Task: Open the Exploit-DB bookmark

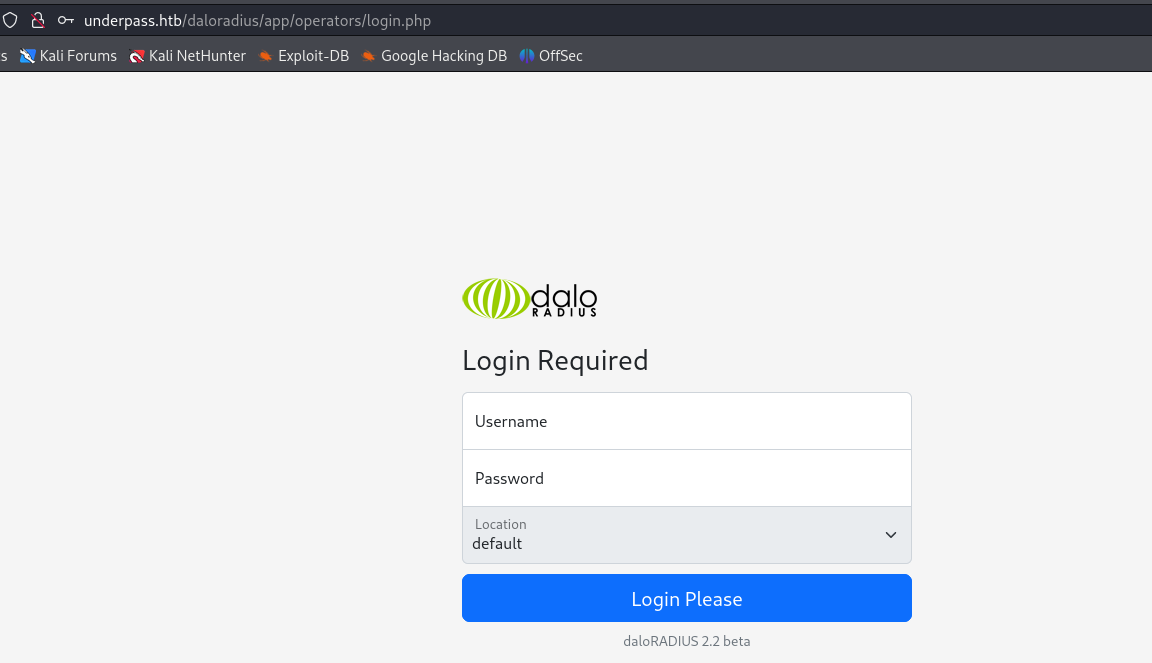Action: coord(303,56)
